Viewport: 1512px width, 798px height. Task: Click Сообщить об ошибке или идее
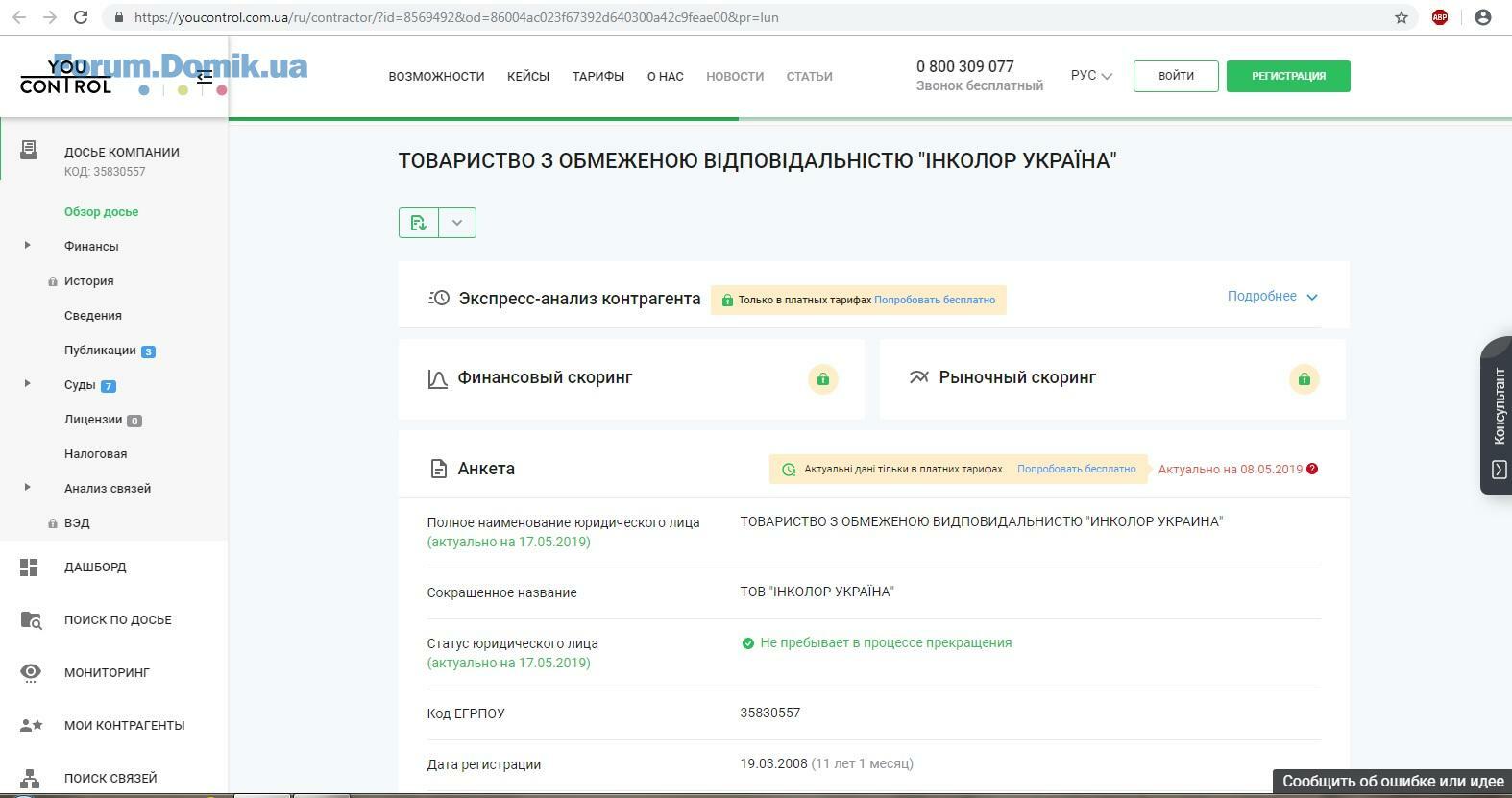[x=1392, y=782]
